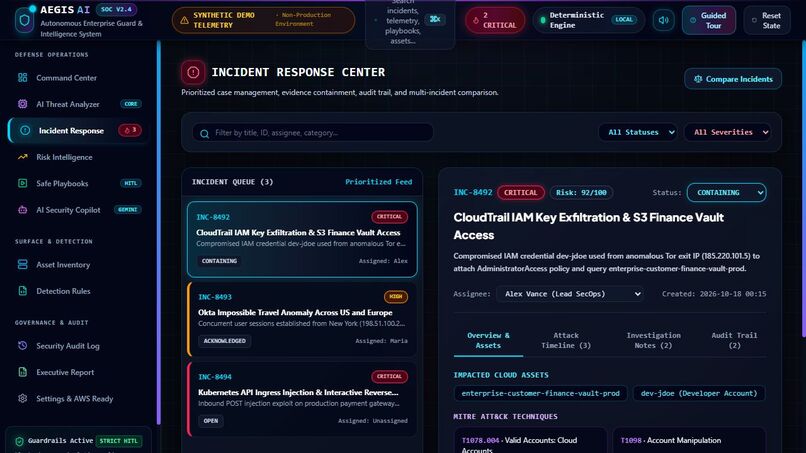This screenshot has height=453, width=806.
Task: Focus the incident filter input field
Action: pos(313,133)
